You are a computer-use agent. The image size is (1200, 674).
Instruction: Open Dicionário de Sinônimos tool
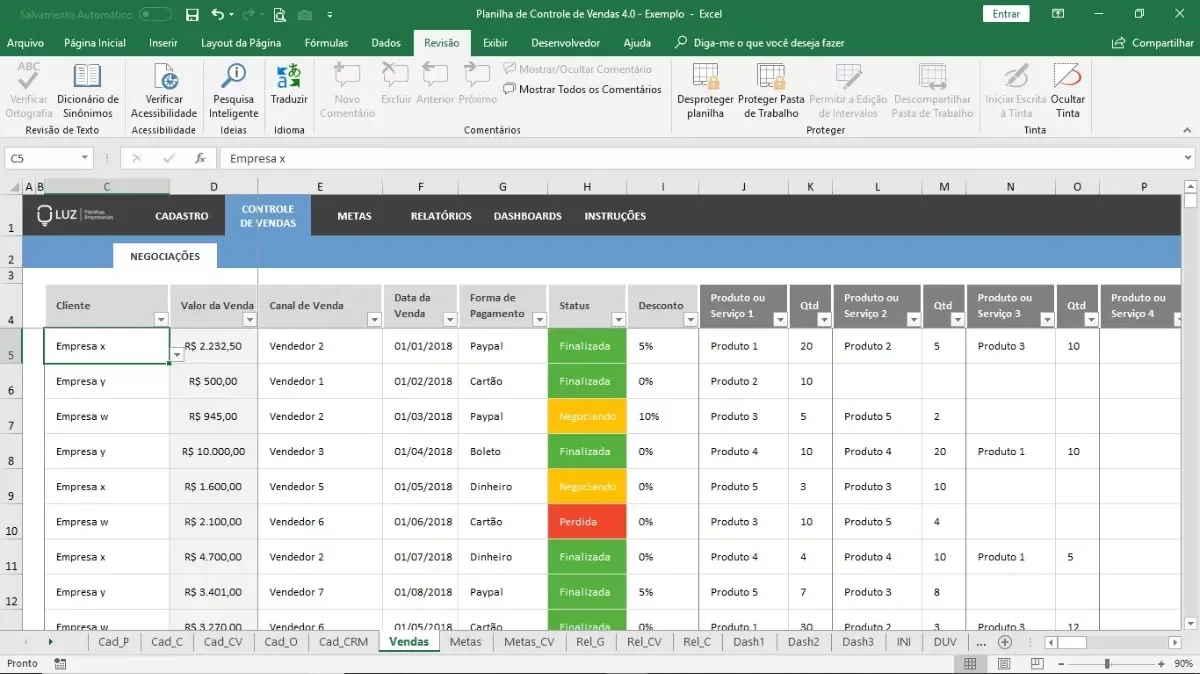88,91
